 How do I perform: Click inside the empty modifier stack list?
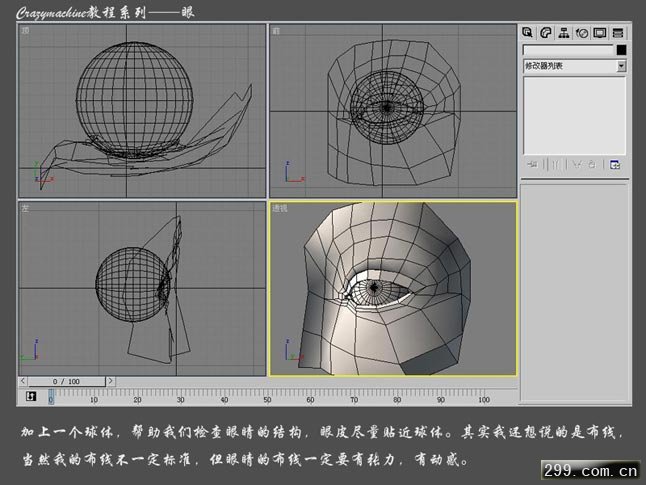tap(574, 115)
